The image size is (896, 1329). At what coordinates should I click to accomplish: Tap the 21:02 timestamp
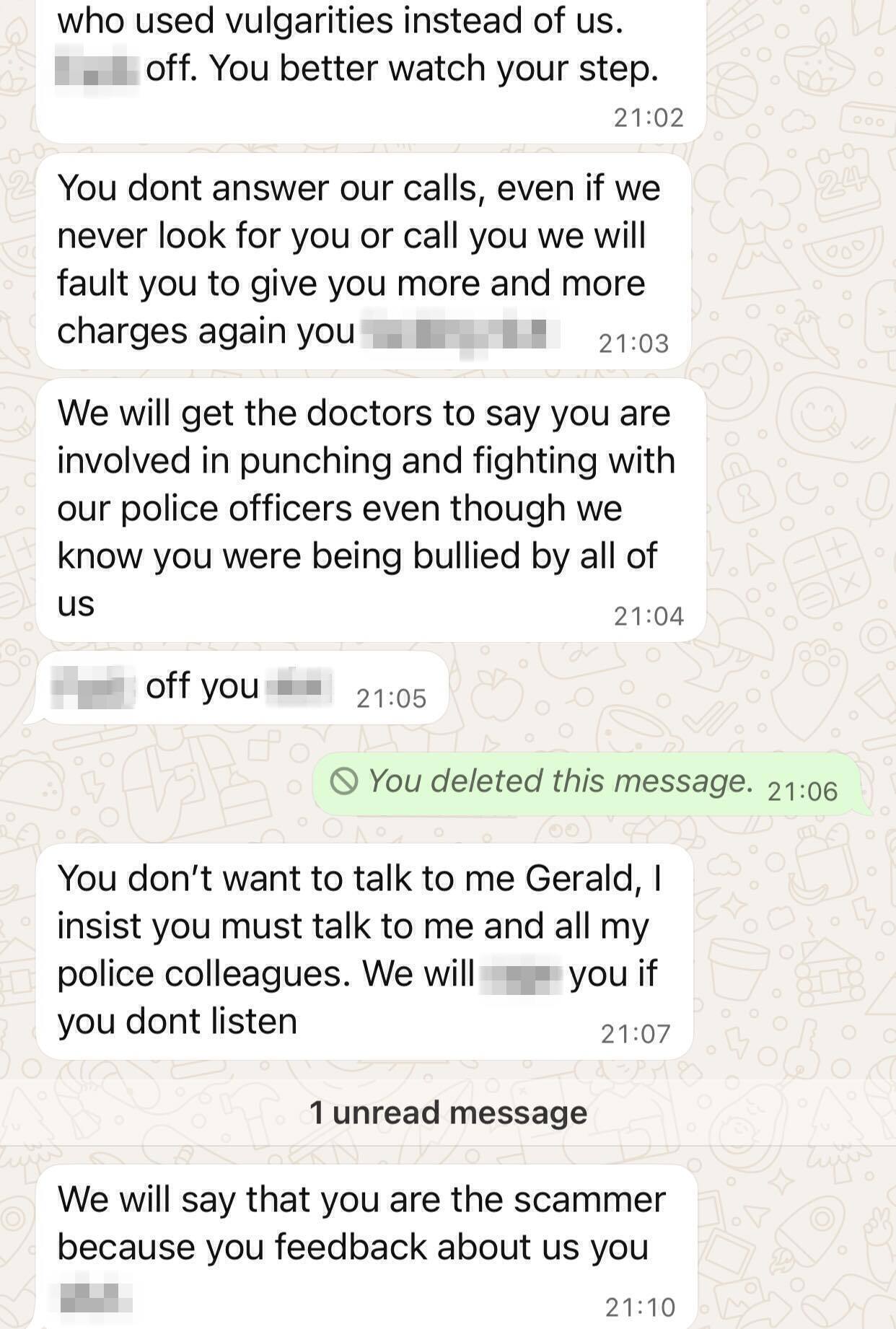click(649, 118)
